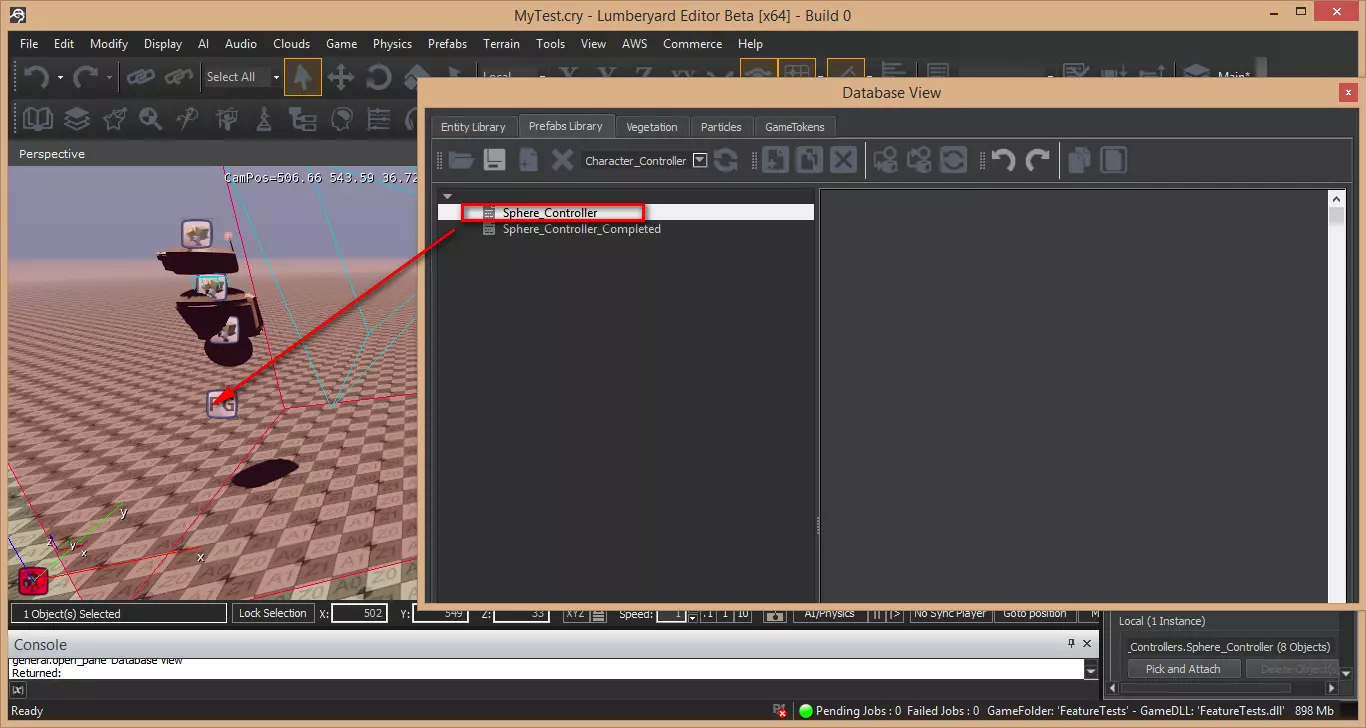
Task: Select the Move tool in the toolbar
Action: tap(341, 77)
